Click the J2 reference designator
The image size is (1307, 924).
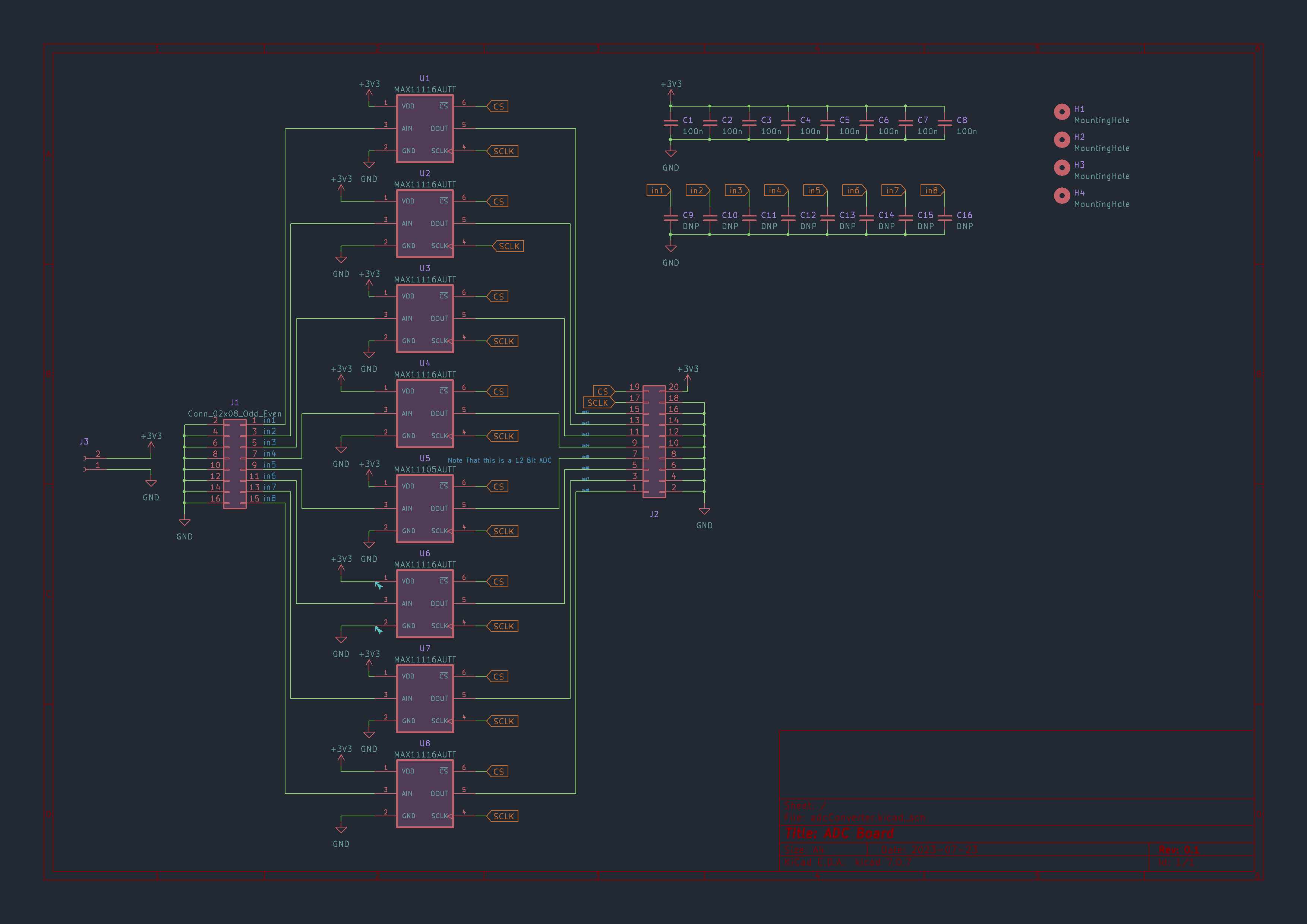click(654, 514)
